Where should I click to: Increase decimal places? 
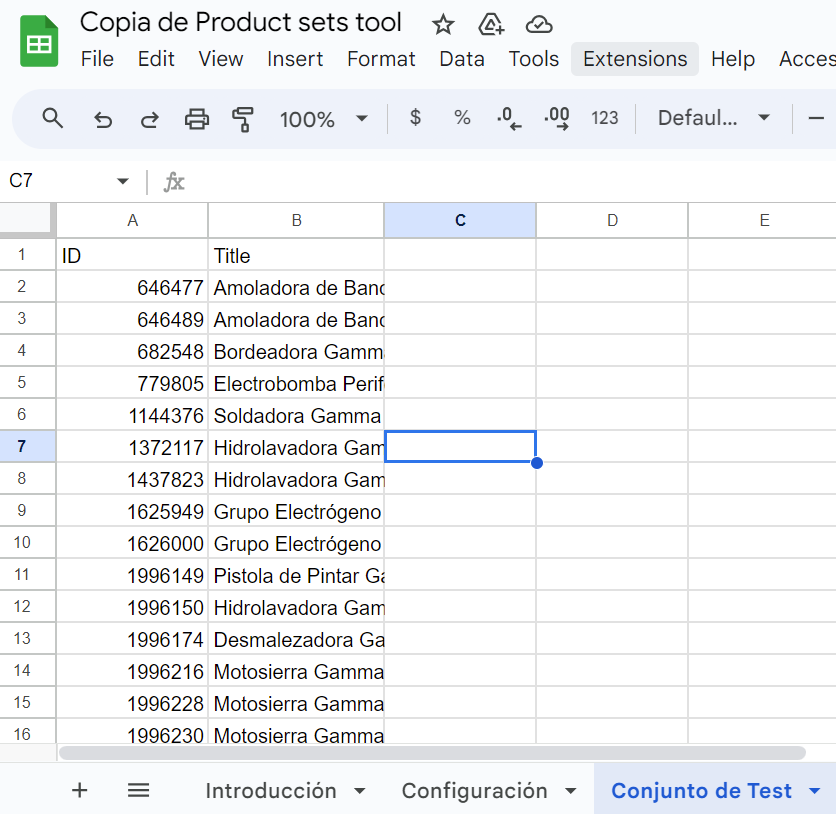pyautogui.click(x=557, y=118)
